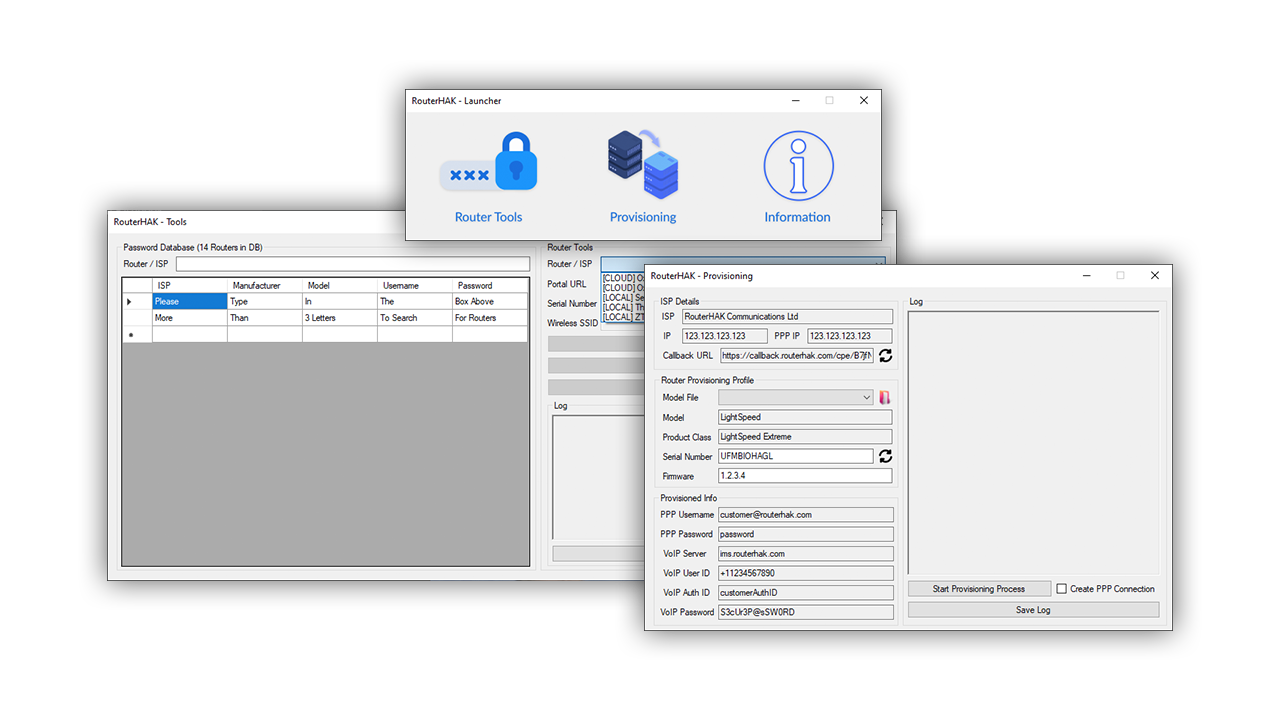The image size is (1280, 720).
Task: Select the "Please" cell in ISP column
Action: pos(189,301)
